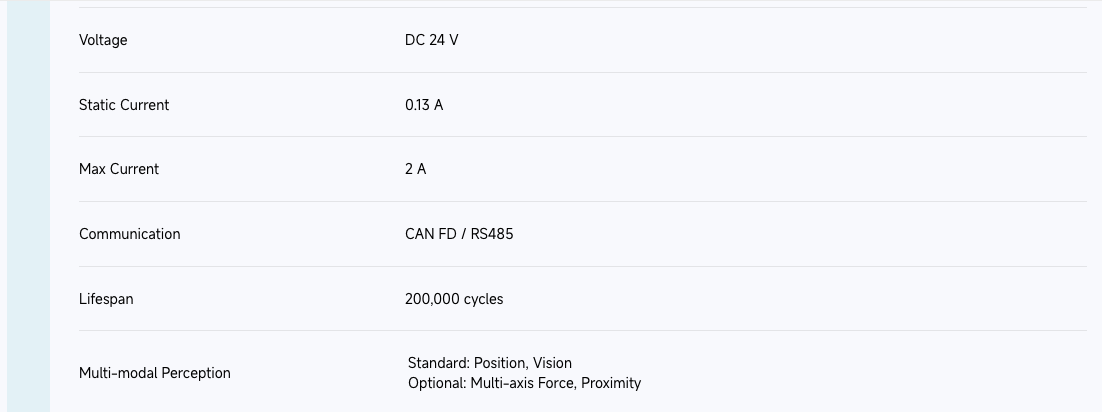Select the 0.13 A value
The height and width of the screenshot is (412, 1102).
pos(424,105)
